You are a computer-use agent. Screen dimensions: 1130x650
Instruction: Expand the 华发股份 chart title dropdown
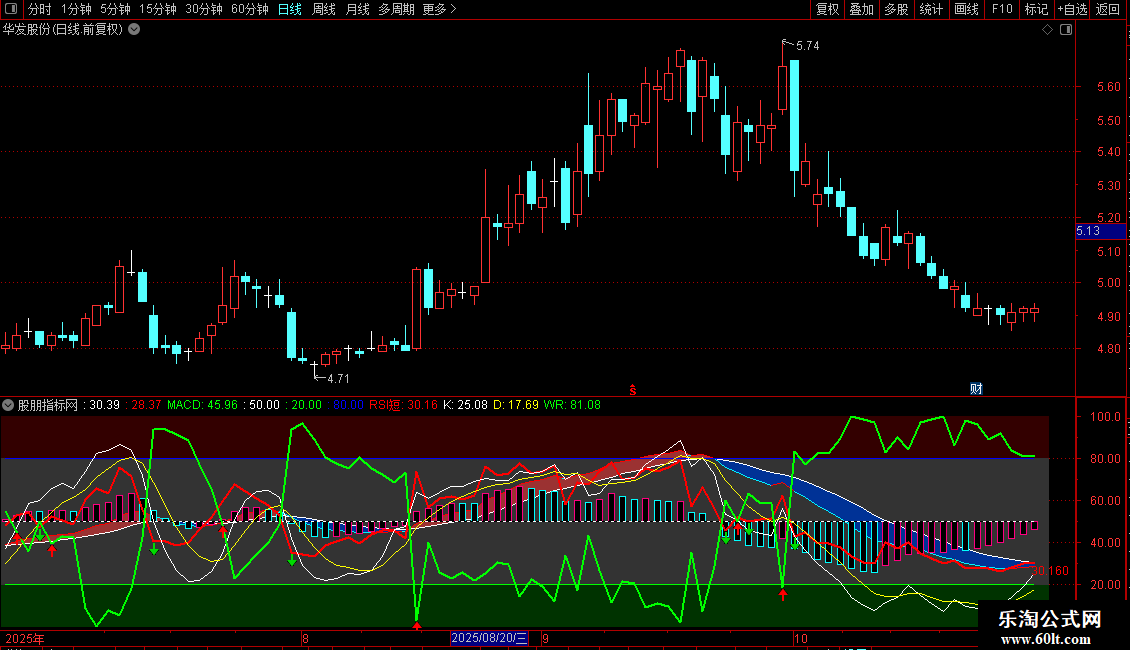tap(134, 29)
